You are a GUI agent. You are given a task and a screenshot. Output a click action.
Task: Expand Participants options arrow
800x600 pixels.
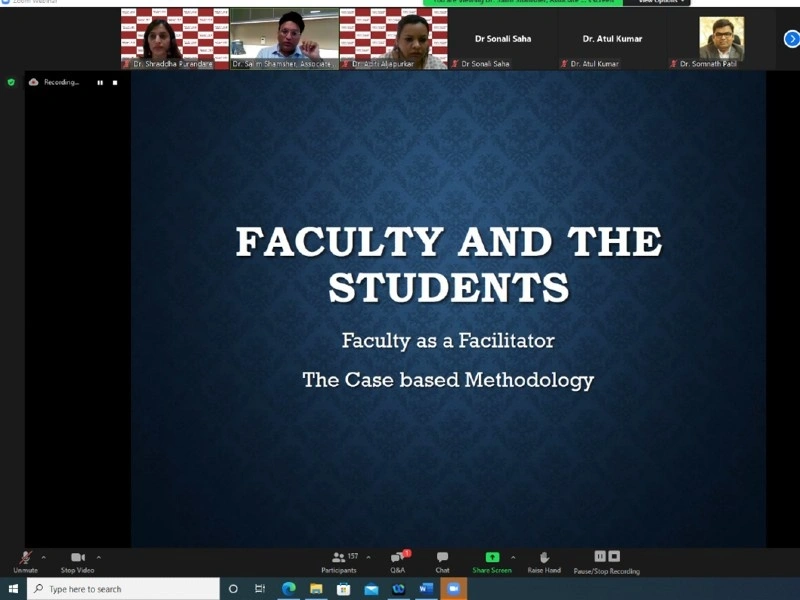pyautogui.click(x=368, y=557)
